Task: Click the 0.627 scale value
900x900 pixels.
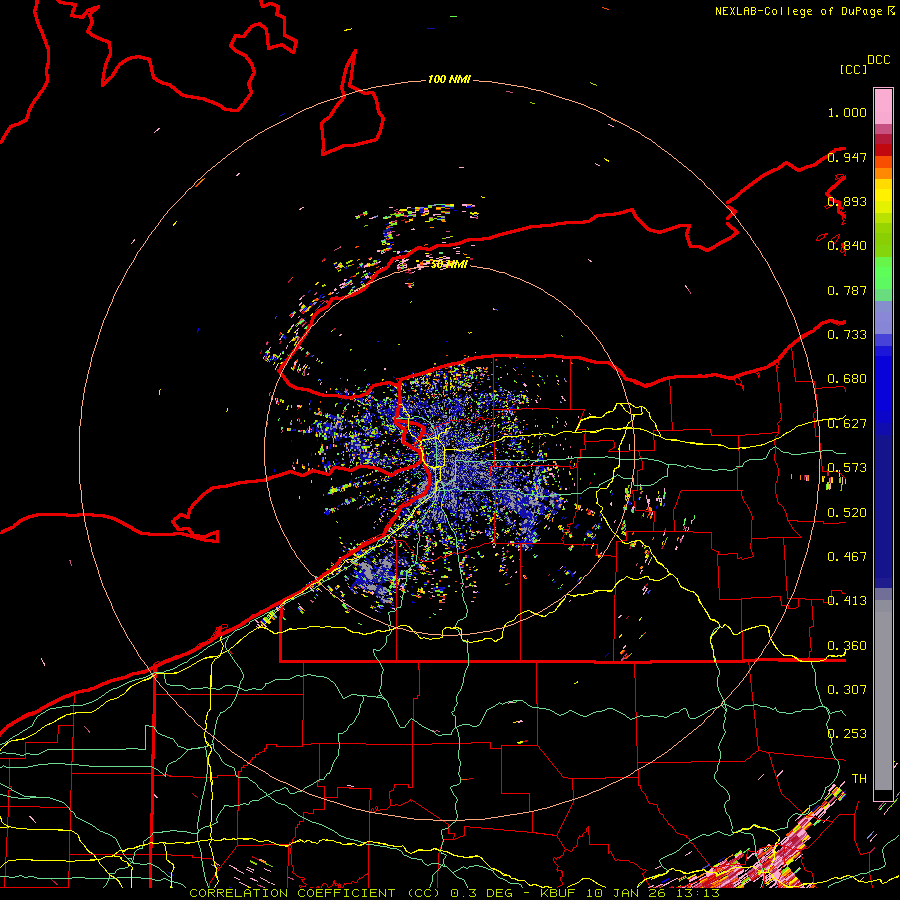Action: pyautogui.click(x=847, y=424)
